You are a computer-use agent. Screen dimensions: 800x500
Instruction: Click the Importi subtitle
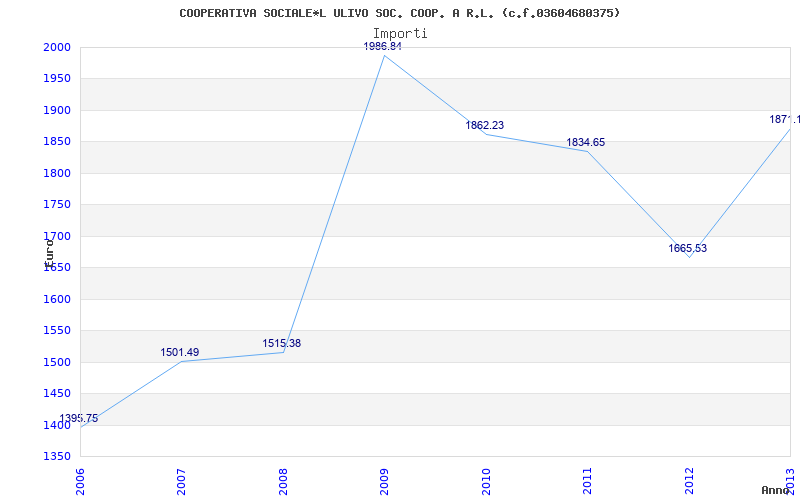click(x=399, y=34)
